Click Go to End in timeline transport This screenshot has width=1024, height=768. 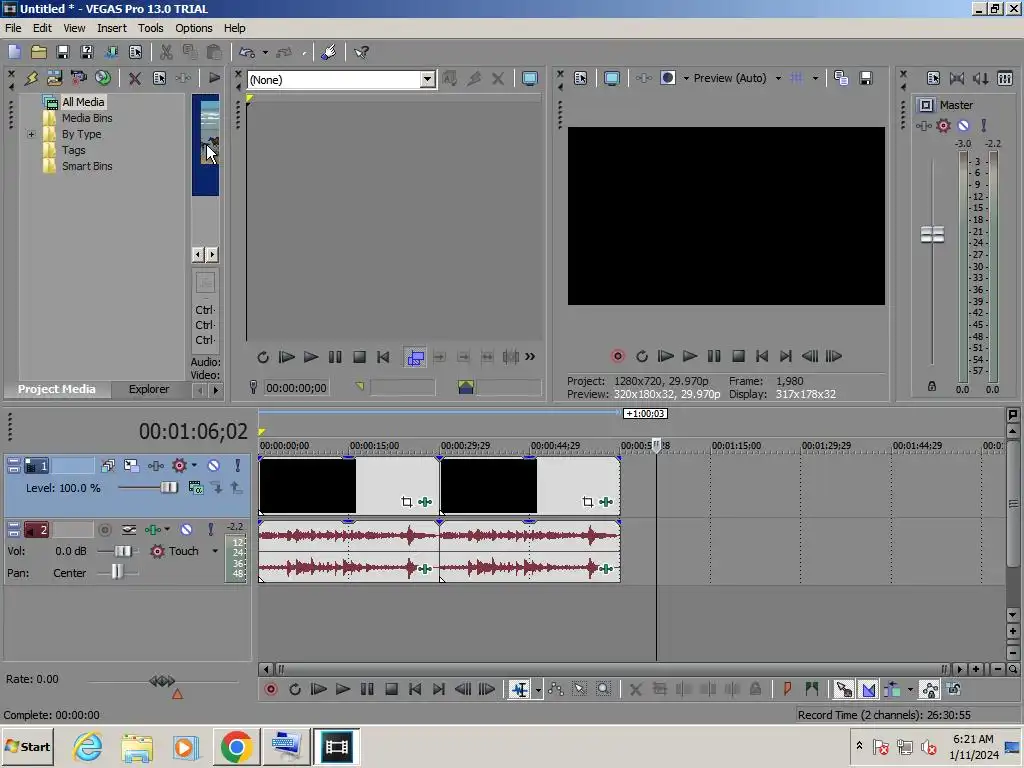click(439, 689)
